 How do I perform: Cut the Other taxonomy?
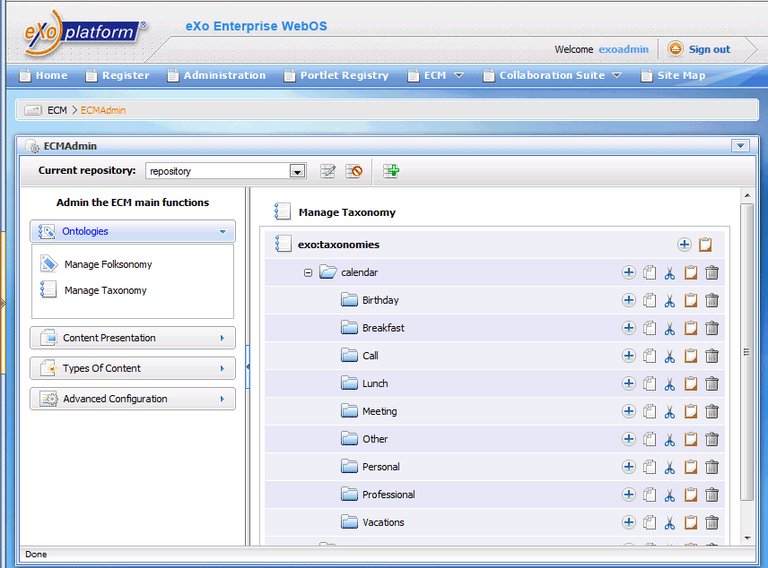670,439
